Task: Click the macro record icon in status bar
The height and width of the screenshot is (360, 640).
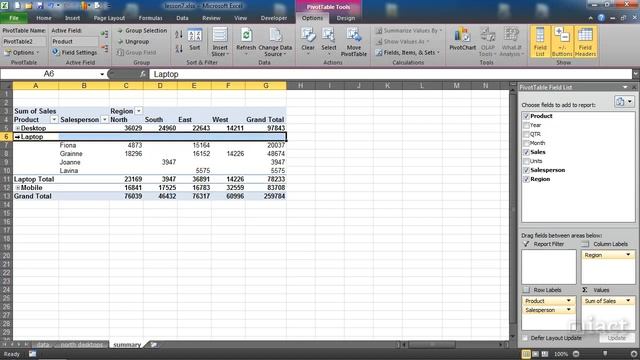Action: click(x=32, y=354)
